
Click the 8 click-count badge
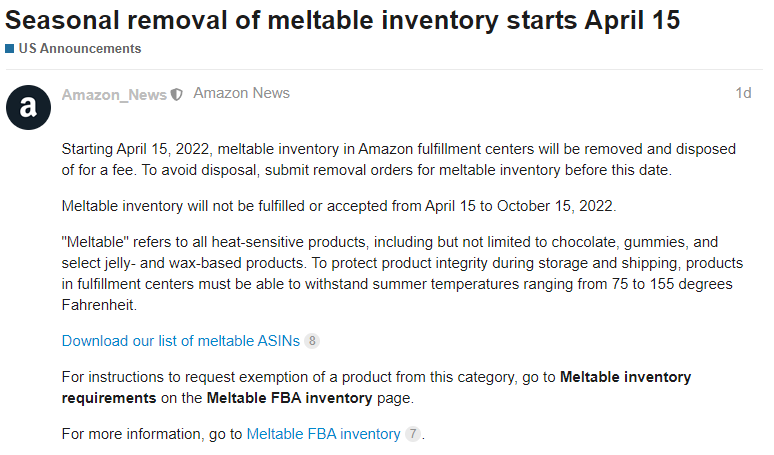(312, 341)
